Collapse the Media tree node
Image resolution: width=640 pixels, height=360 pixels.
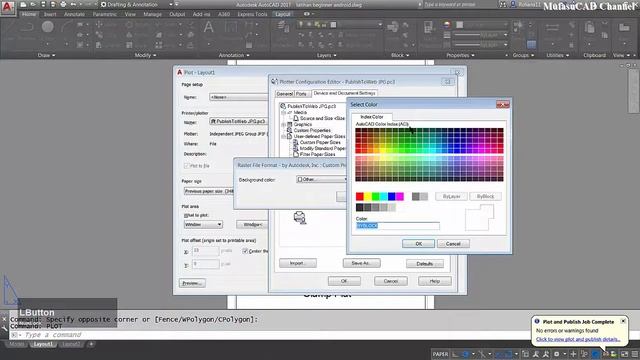coord(283,112)
